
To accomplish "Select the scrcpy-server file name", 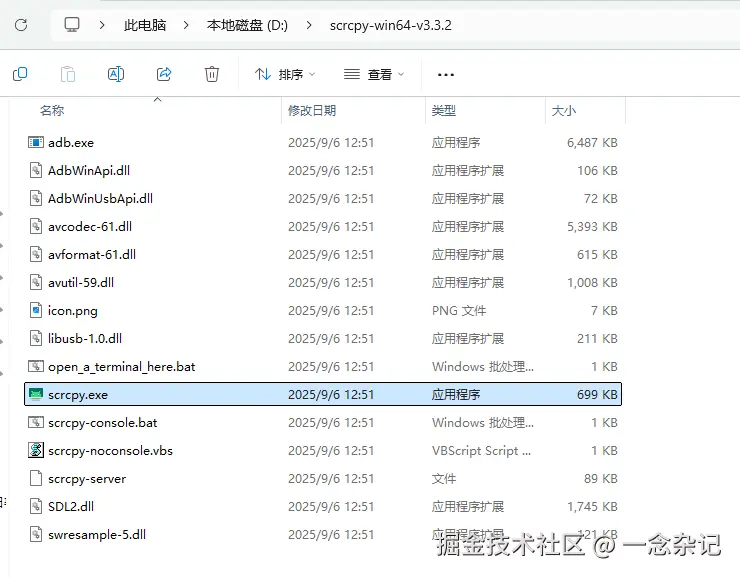I will [87, 479].
